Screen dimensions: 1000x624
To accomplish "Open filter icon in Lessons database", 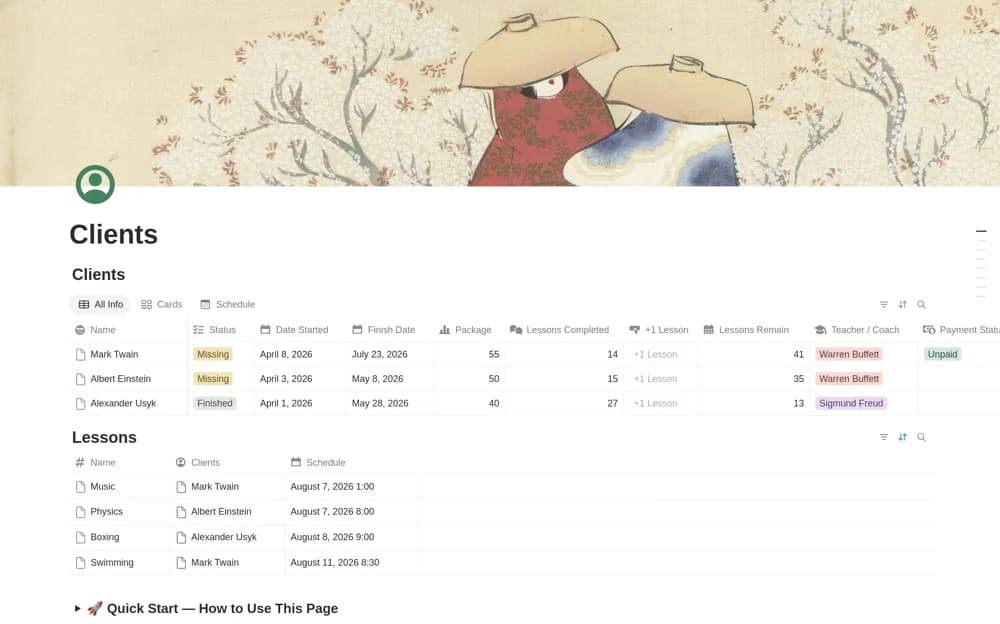I will point(883,437).
